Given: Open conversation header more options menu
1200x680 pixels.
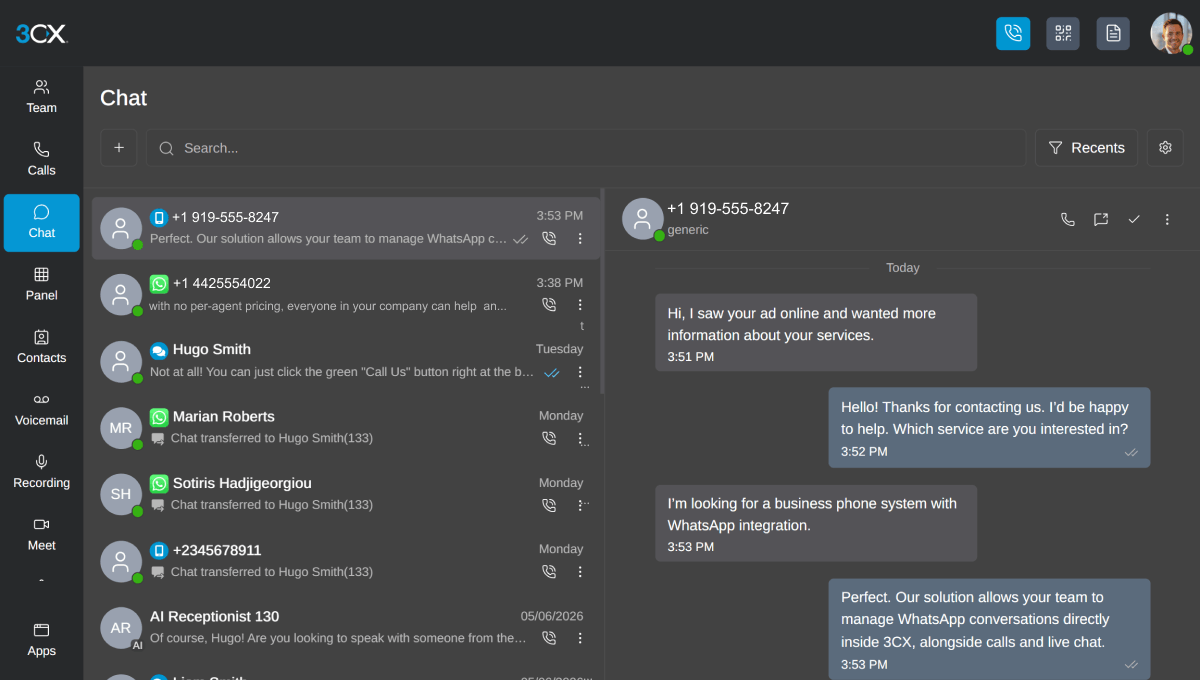Looking at the screenshot, I should (x=1167, y=219).
